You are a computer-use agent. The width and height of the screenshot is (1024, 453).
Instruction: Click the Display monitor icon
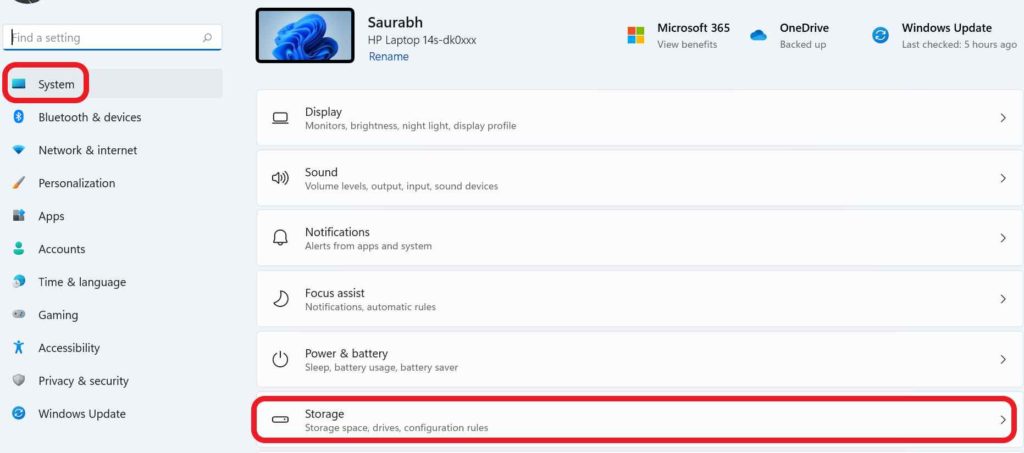point(280,118)
